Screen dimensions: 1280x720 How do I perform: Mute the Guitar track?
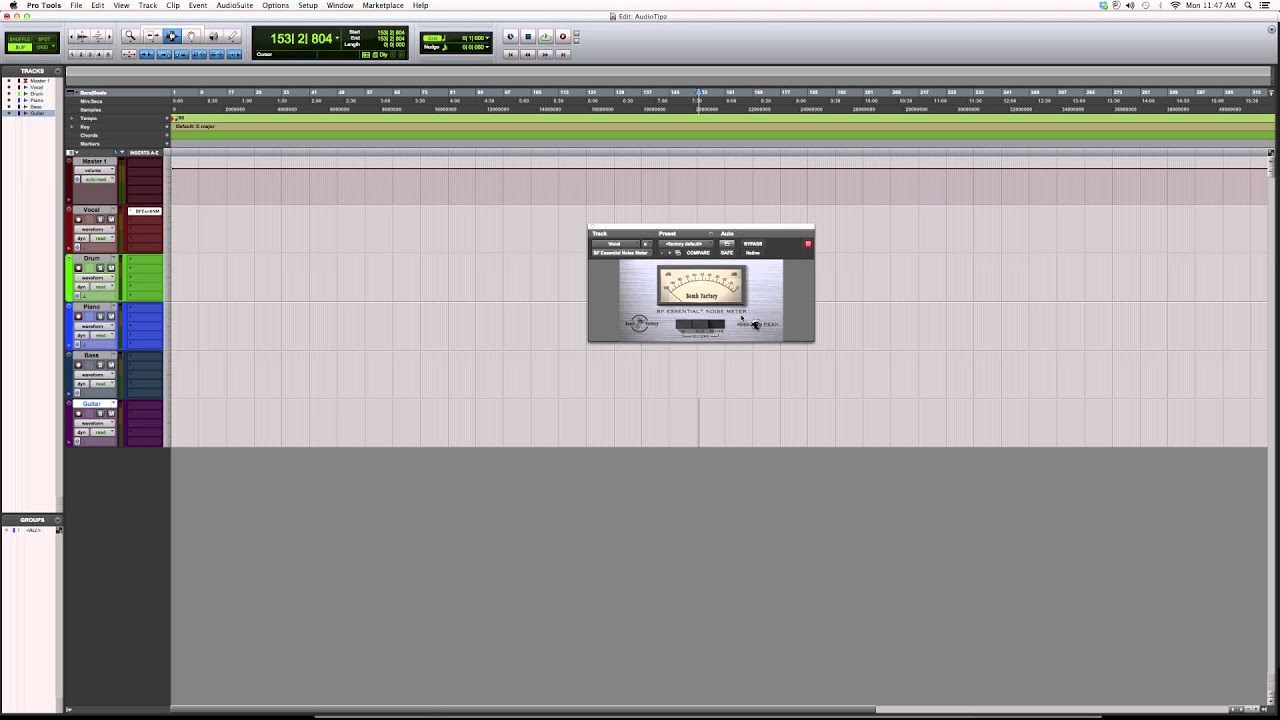111,413
